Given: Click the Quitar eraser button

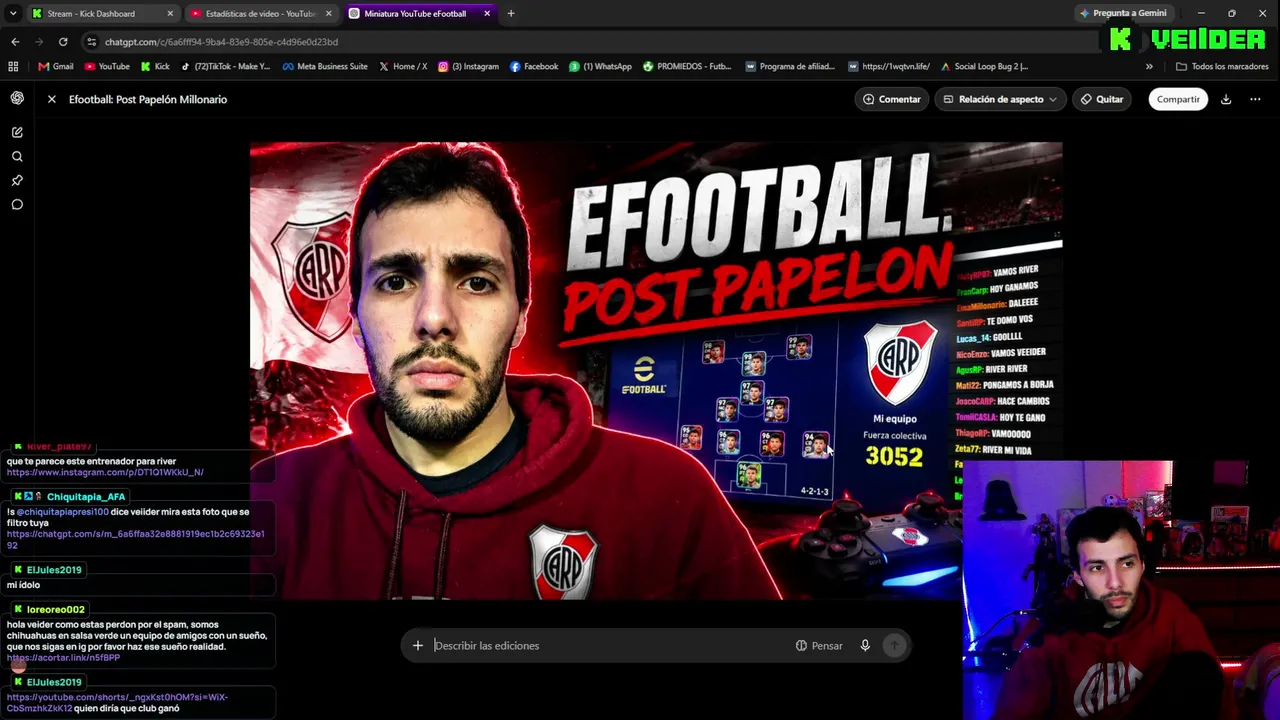Looking at the screenshot, I should click(1101, 99).
